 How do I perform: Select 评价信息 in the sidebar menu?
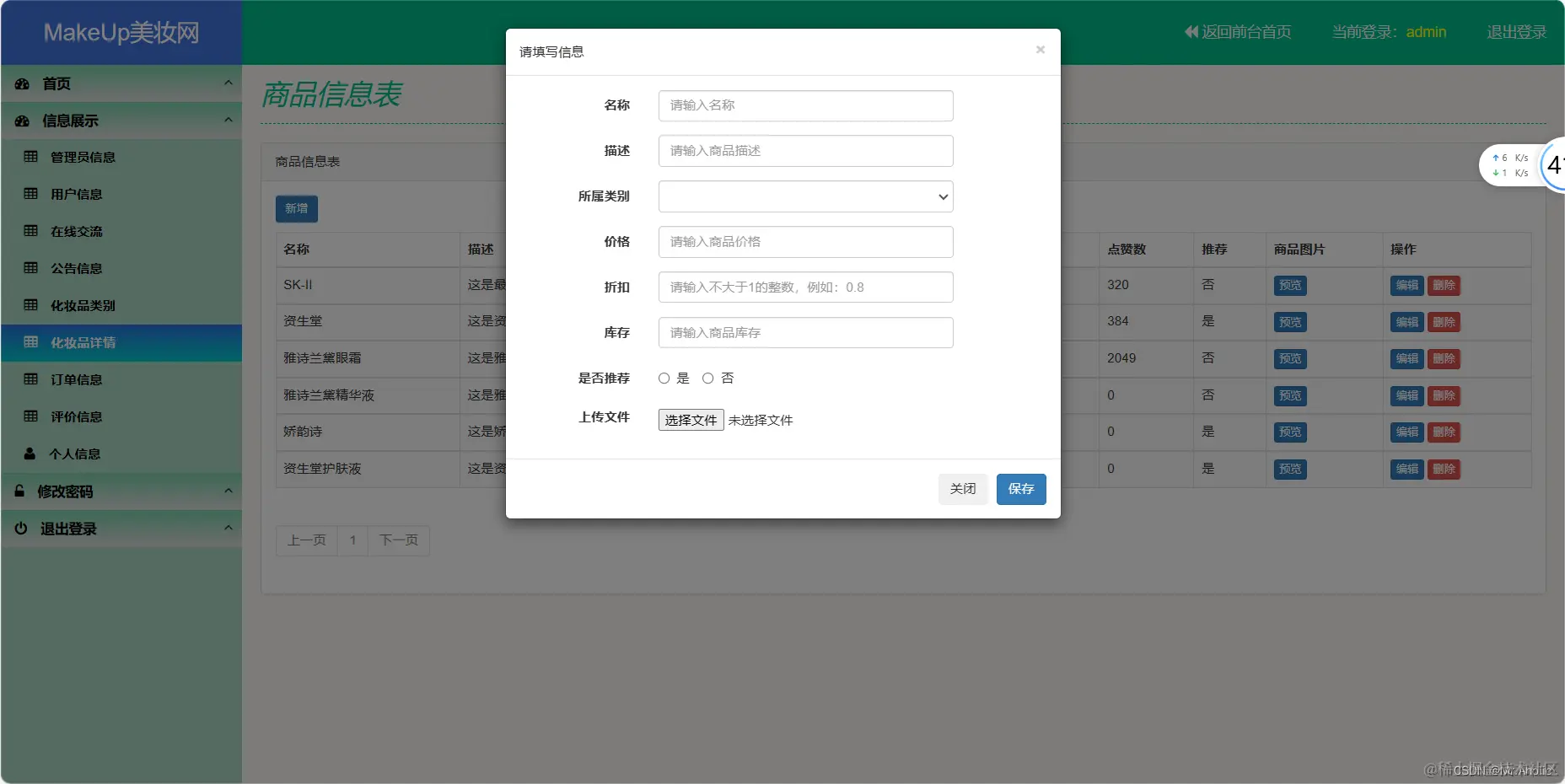click(76, 416)
